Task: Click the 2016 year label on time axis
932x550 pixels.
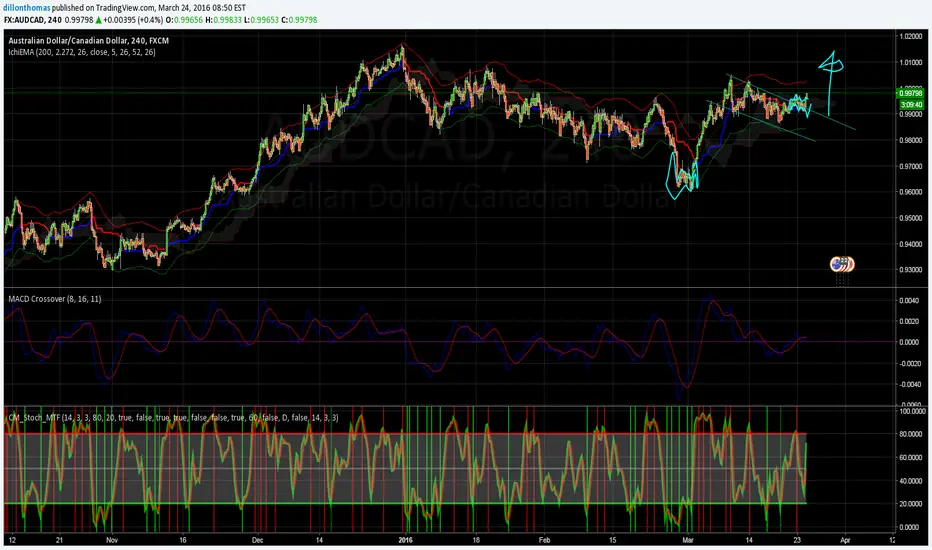Action: point(405,540)
